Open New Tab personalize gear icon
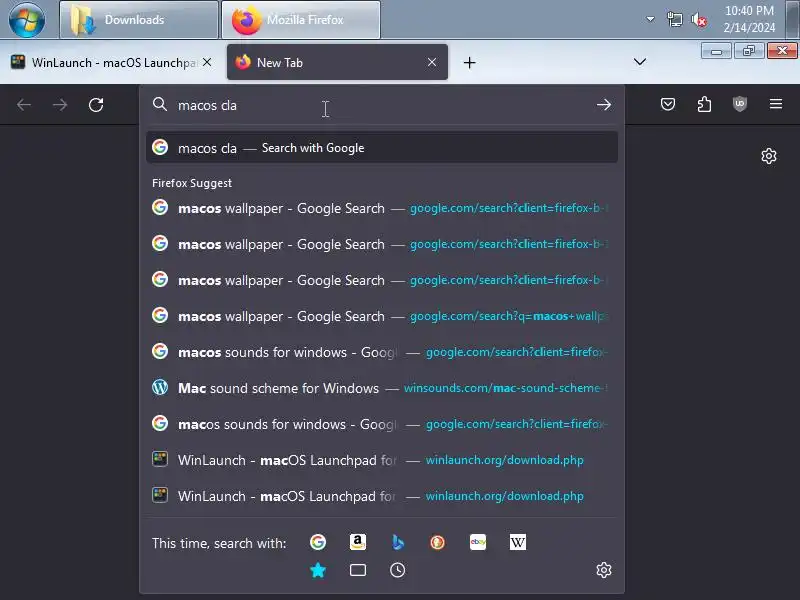 point(769,156)
